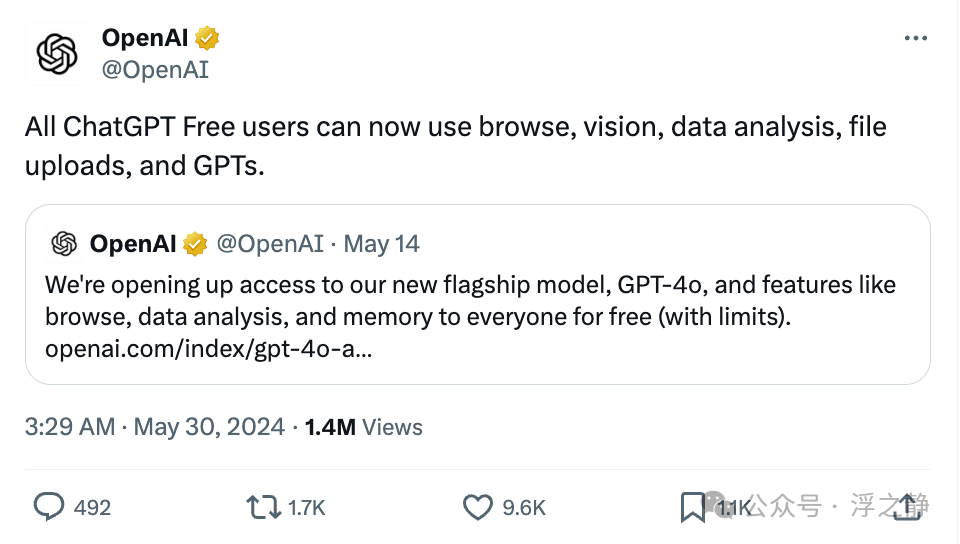960x544 pixels.
Task: Click the small OpenAI avatar in quoted tweet
Action: (64, 244)
